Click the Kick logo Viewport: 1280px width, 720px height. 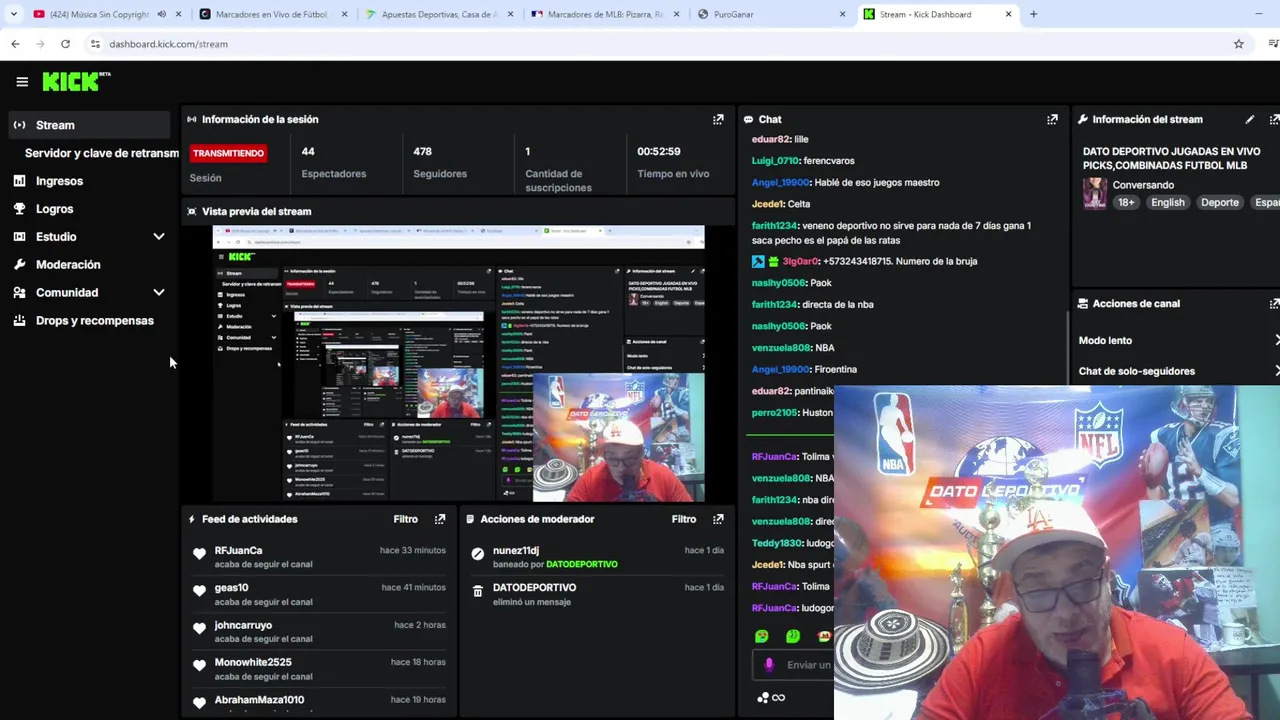point(76,81)
